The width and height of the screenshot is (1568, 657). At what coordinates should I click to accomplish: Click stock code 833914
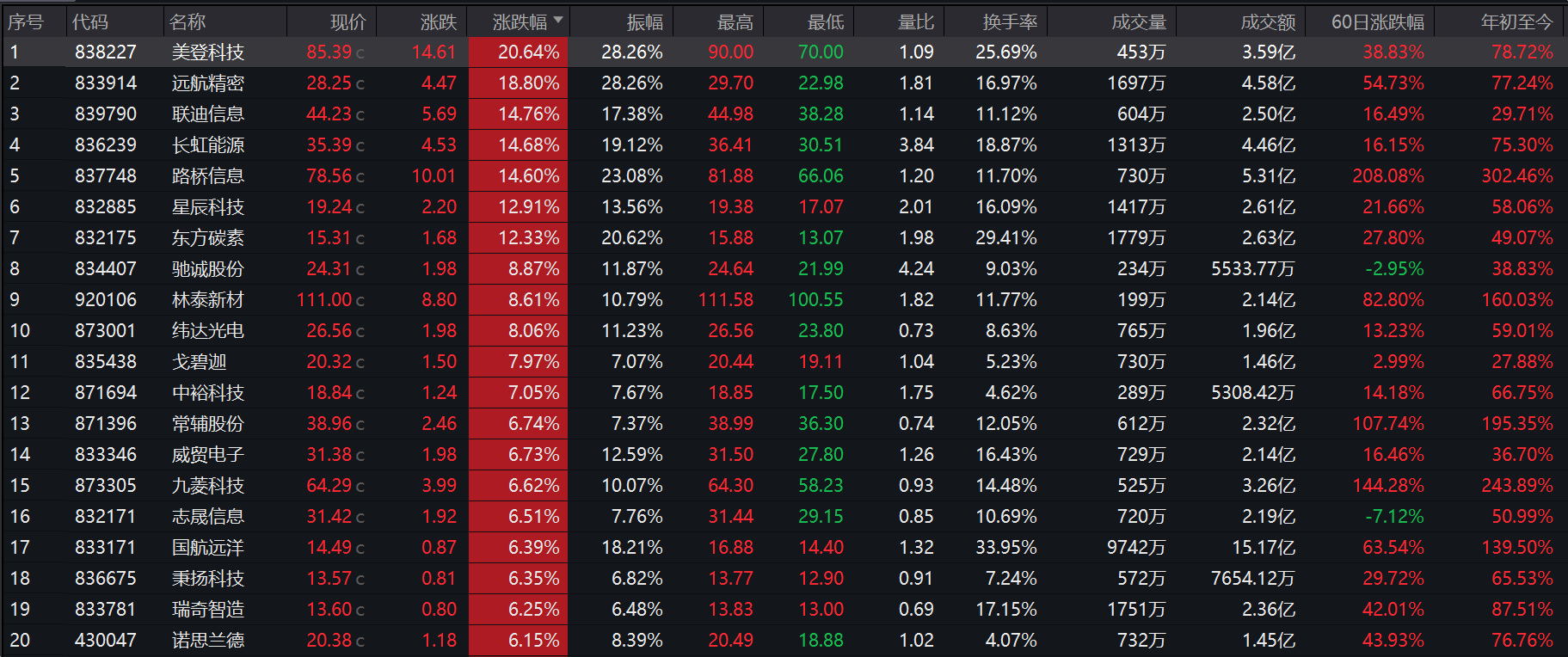106,83
